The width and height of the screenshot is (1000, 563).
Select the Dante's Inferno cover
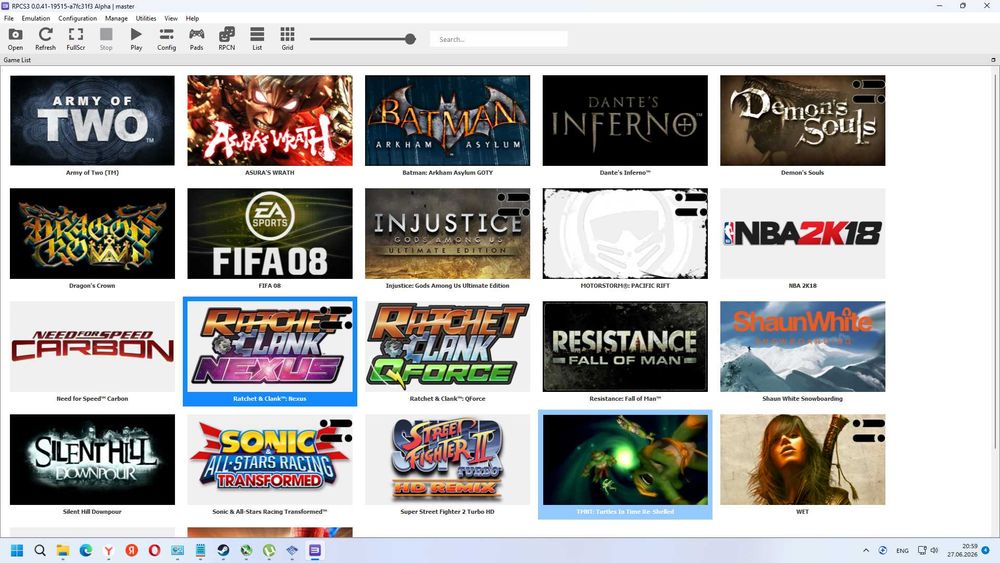pos(625,121)
